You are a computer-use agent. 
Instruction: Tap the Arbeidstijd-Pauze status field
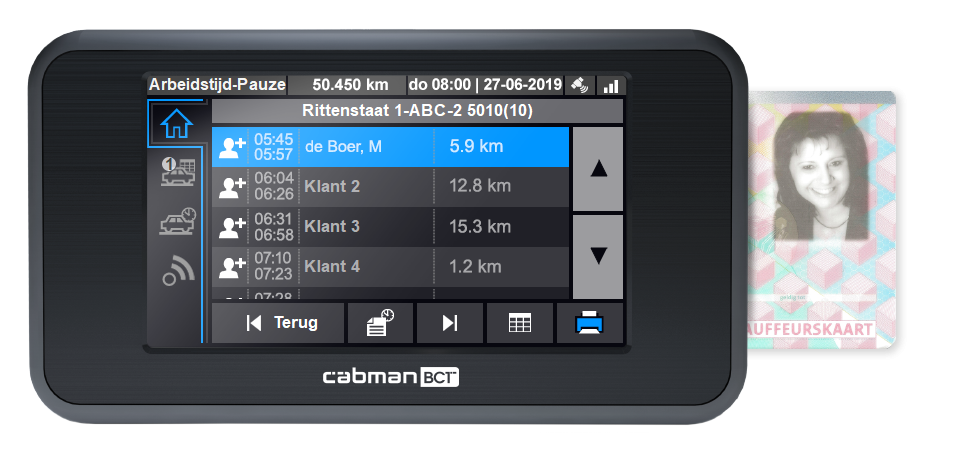coord(217,85)
